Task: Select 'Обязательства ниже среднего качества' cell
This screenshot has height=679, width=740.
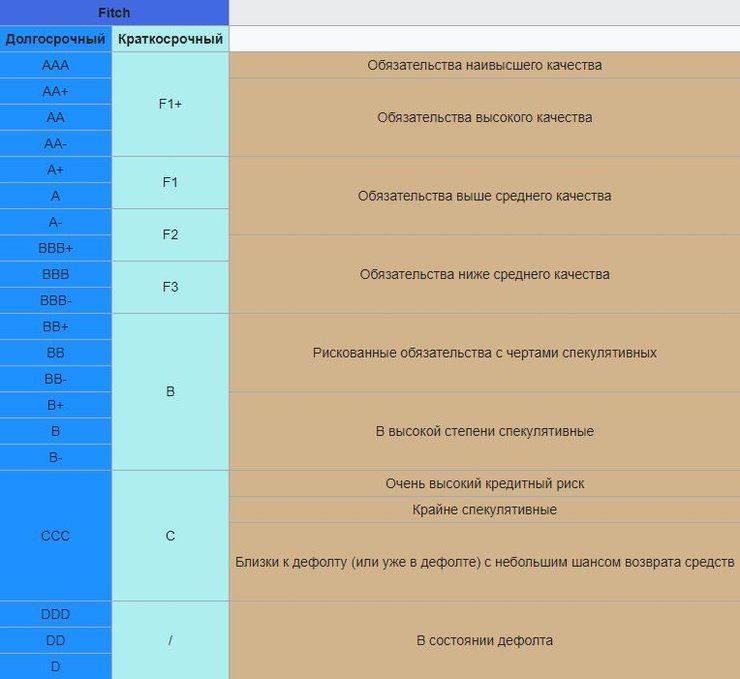Action: click(484, 274)
